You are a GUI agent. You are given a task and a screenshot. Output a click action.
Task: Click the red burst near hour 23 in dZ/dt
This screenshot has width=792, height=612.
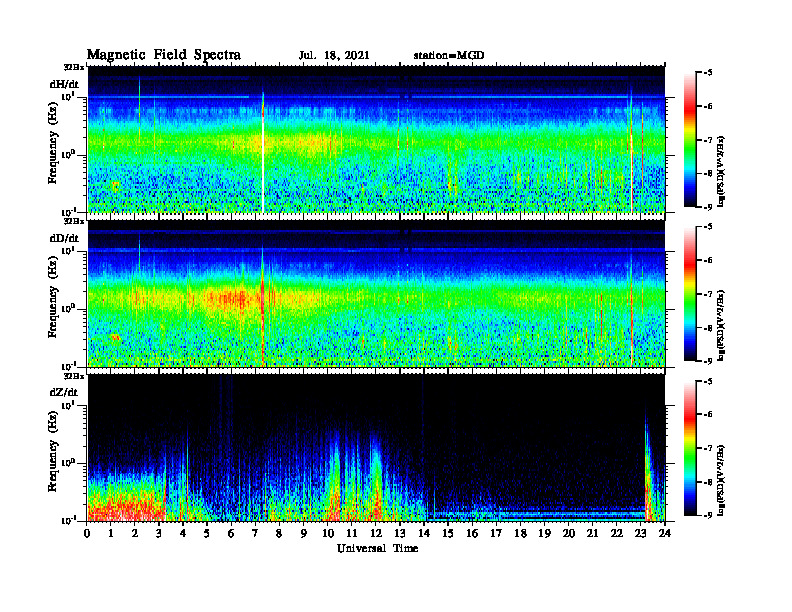tap(648, 485)
